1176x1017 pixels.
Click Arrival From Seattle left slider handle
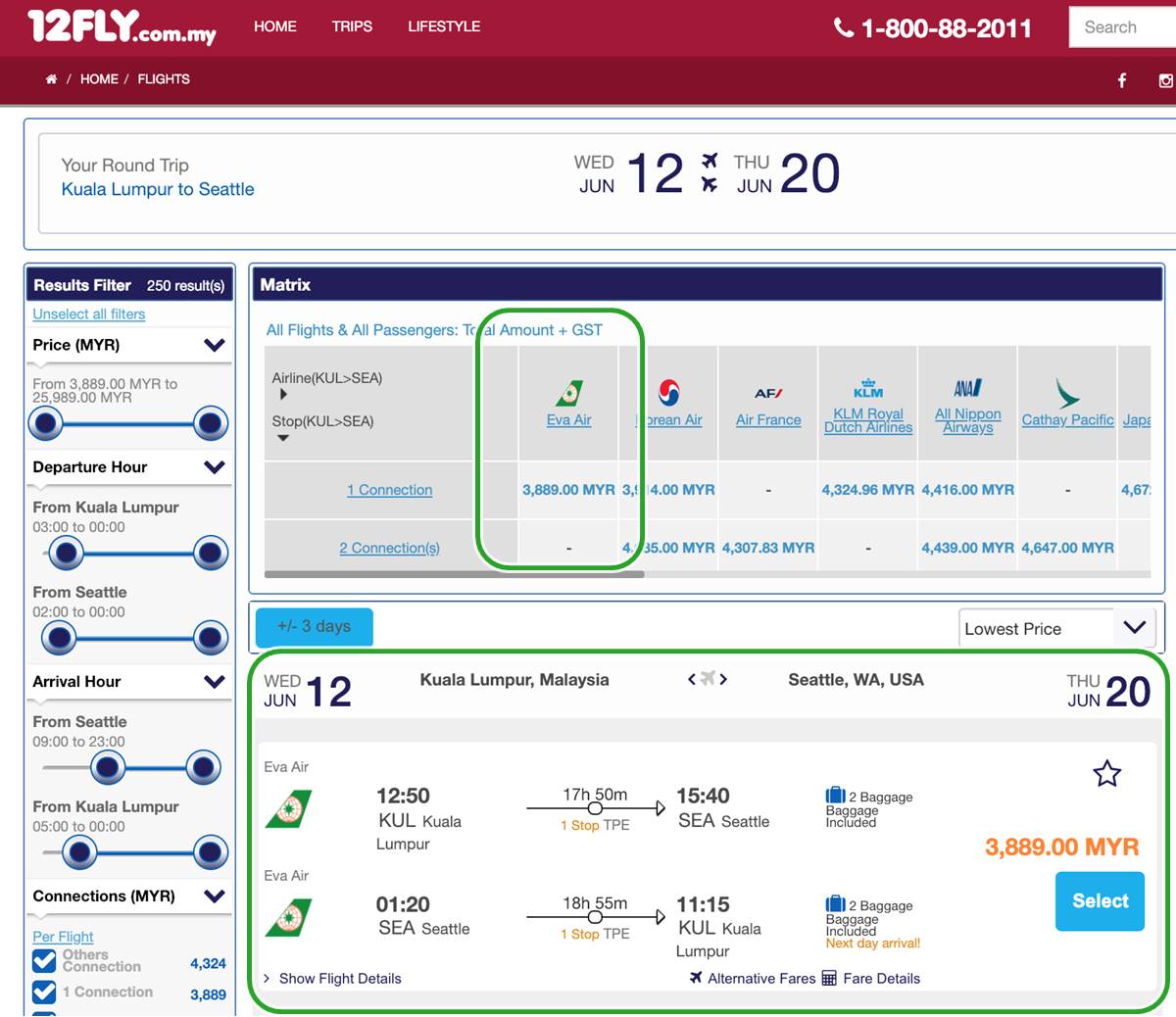tap(108, 768)
